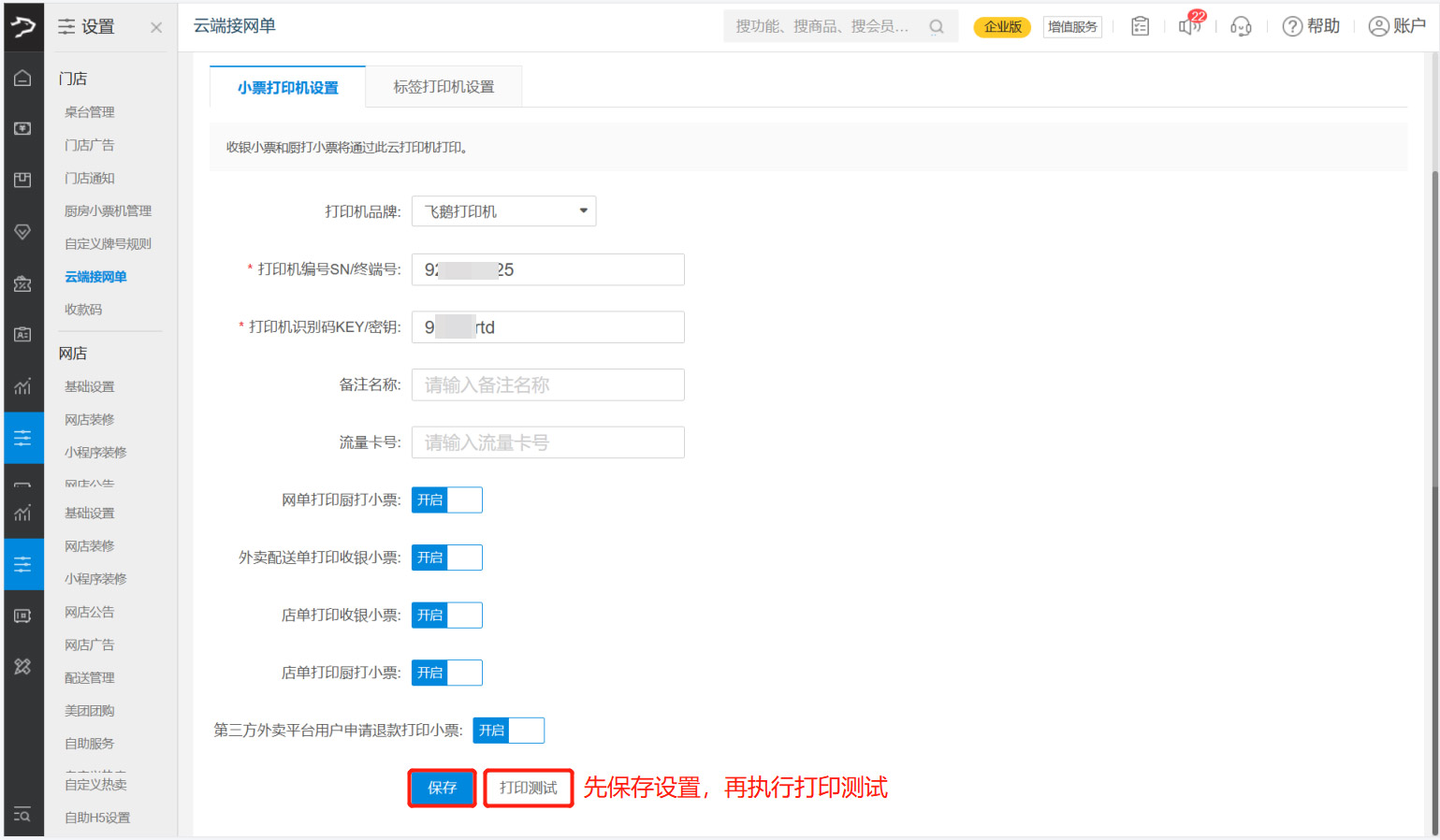
Task: Click the 备注名称 input field
Action: pos(547,384)
